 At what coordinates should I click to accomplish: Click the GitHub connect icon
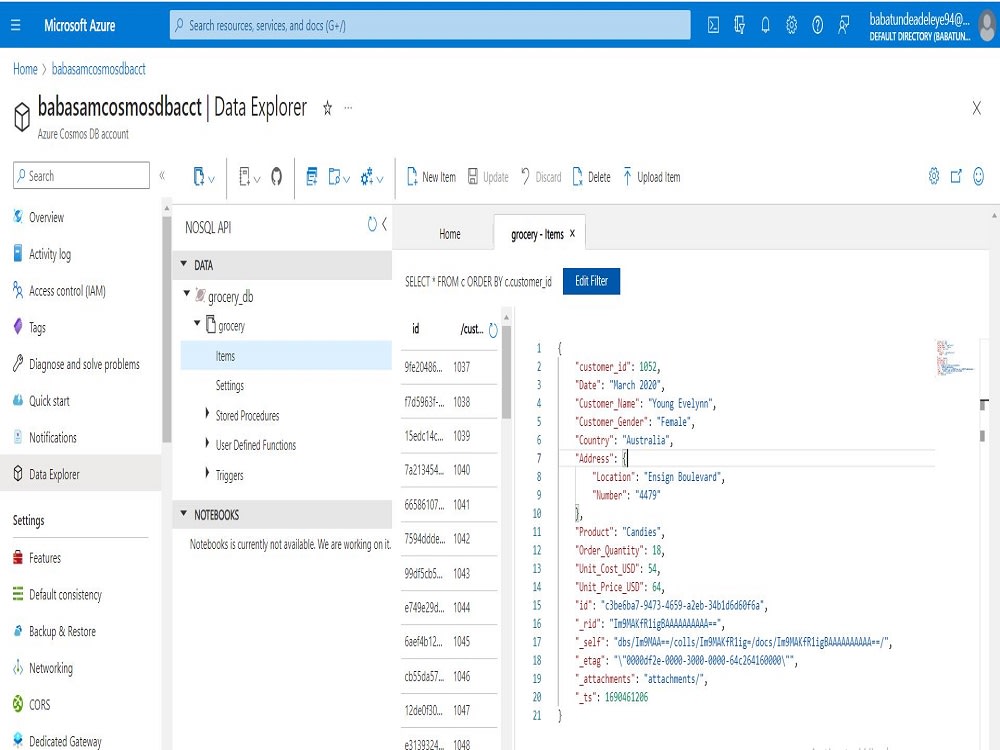coord(276,177)
